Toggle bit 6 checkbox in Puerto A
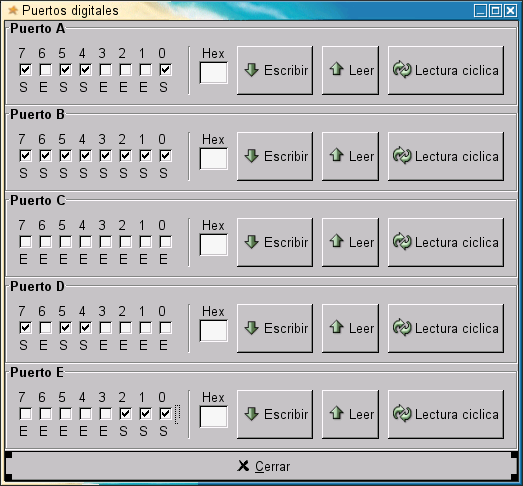 pos(45,70)
